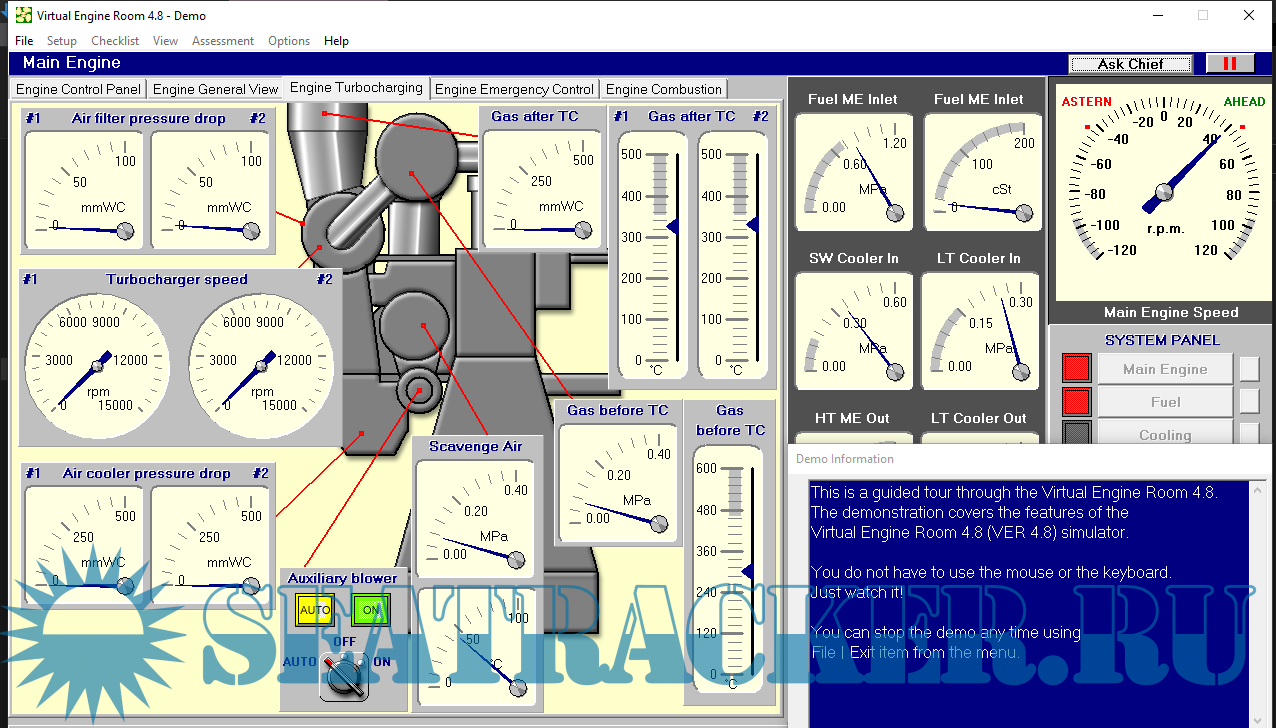Click the Main Engine Speed rpm gauge
Image resolution: width=1276 pixels, height=728 pixels.
coord(1164,192)
